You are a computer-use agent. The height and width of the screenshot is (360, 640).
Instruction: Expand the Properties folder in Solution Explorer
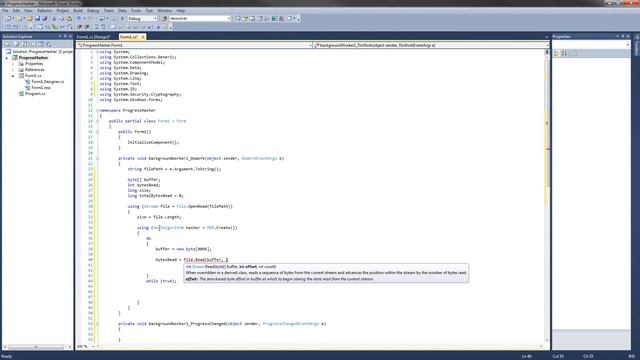pyautogui.click(x=13, y=64)
